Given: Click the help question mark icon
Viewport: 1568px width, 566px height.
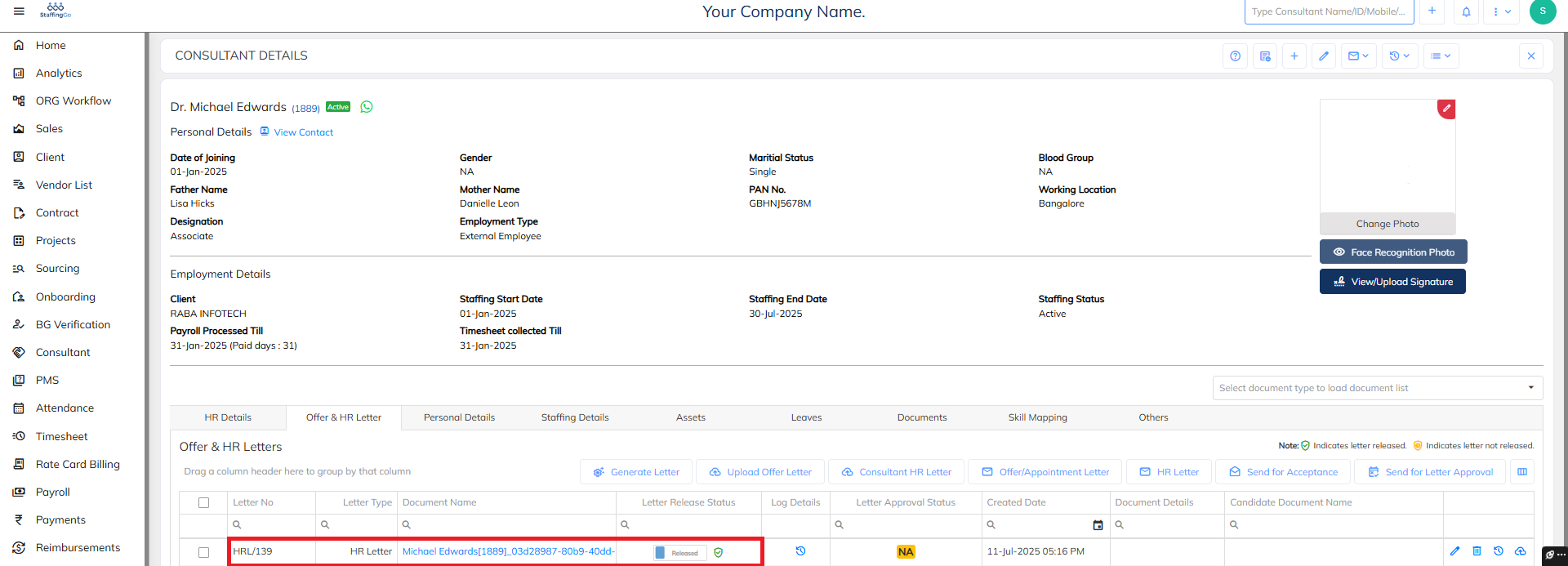Looking at the screenshot, I should 1235,56.
